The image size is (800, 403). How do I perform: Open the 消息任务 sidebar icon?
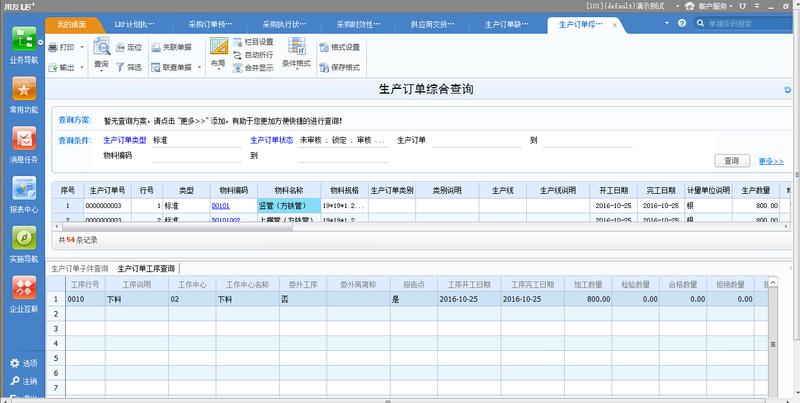(x=24, y=138)
